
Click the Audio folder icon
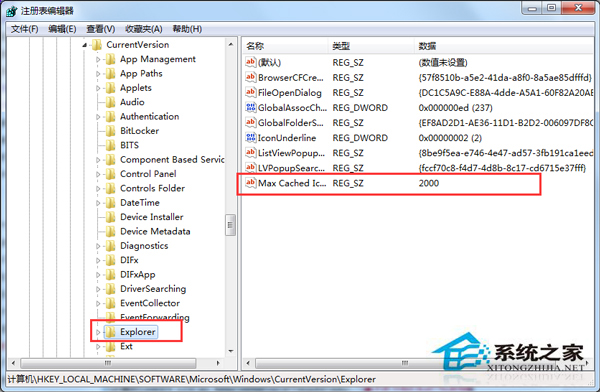[x=110, y=102]
